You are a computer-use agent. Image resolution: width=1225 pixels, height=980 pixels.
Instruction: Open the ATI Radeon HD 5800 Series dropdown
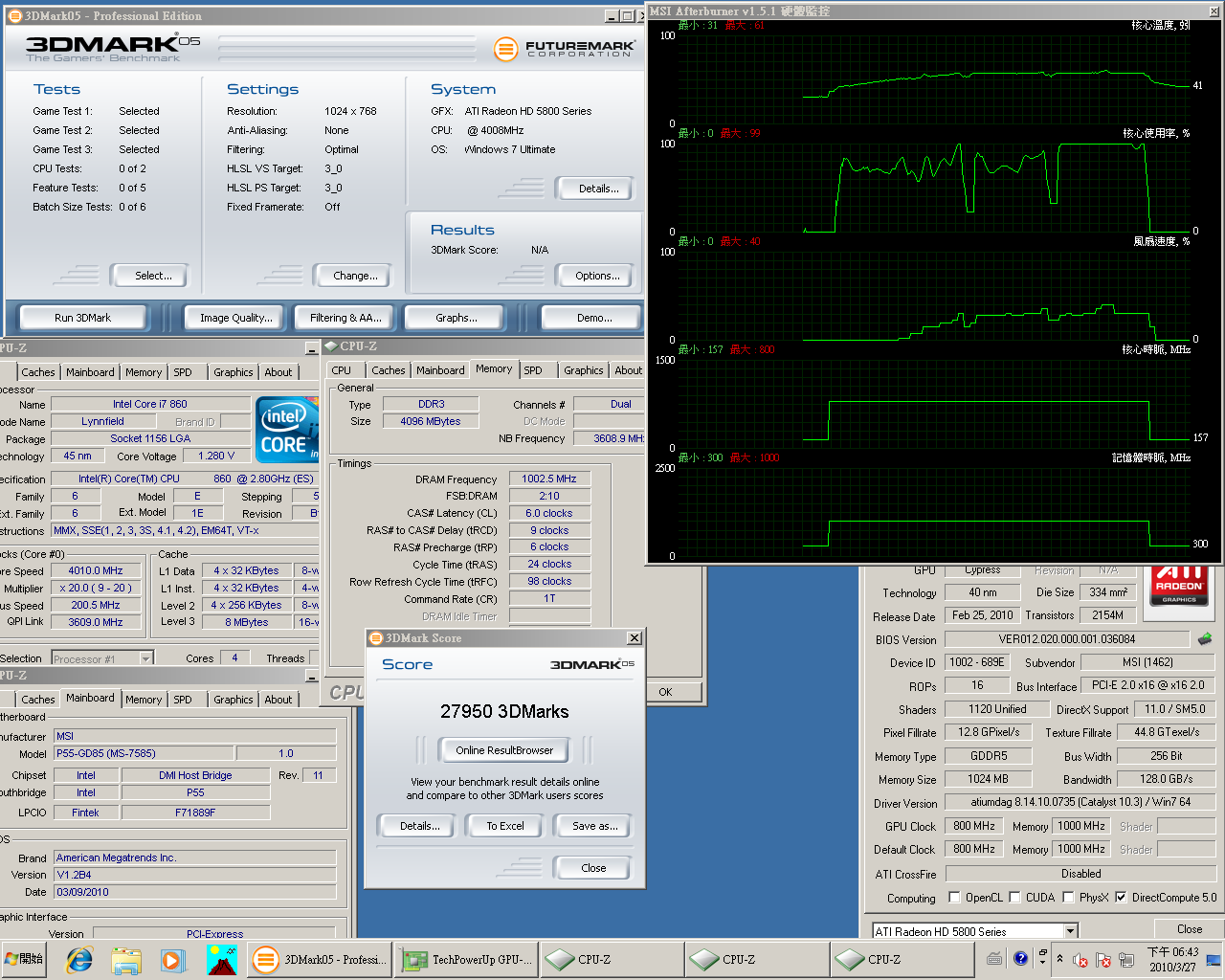[1071, 931]
